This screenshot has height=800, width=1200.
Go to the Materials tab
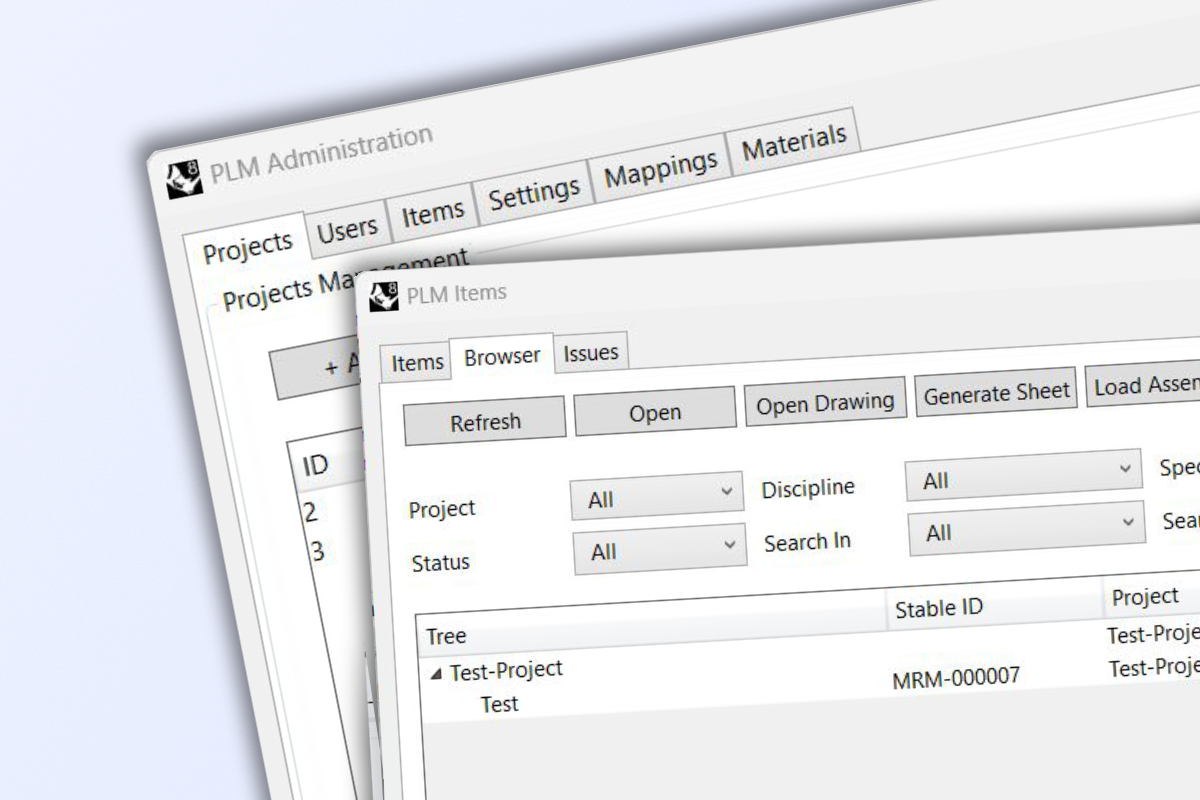[x=794, y=145]
